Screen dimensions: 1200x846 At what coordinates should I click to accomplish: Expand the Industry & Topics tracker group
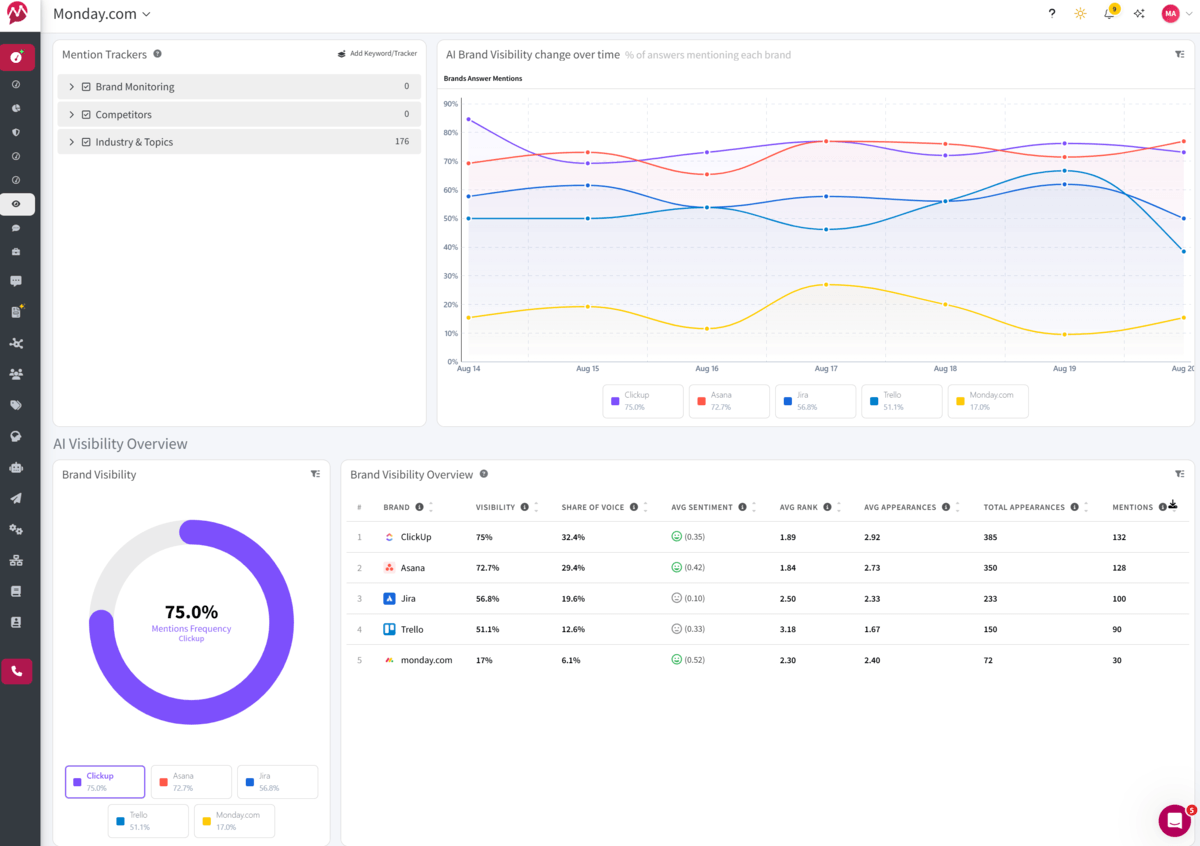coord(72,142)
